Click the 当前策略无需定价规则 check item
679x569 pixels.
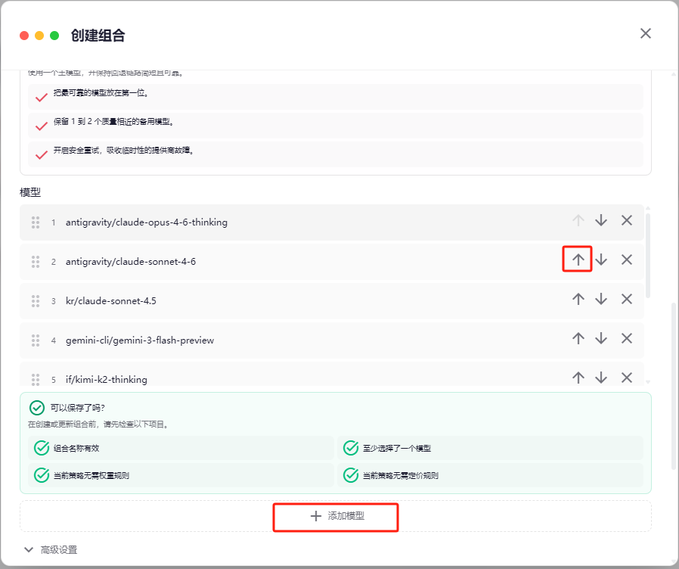tap(490, 475)
